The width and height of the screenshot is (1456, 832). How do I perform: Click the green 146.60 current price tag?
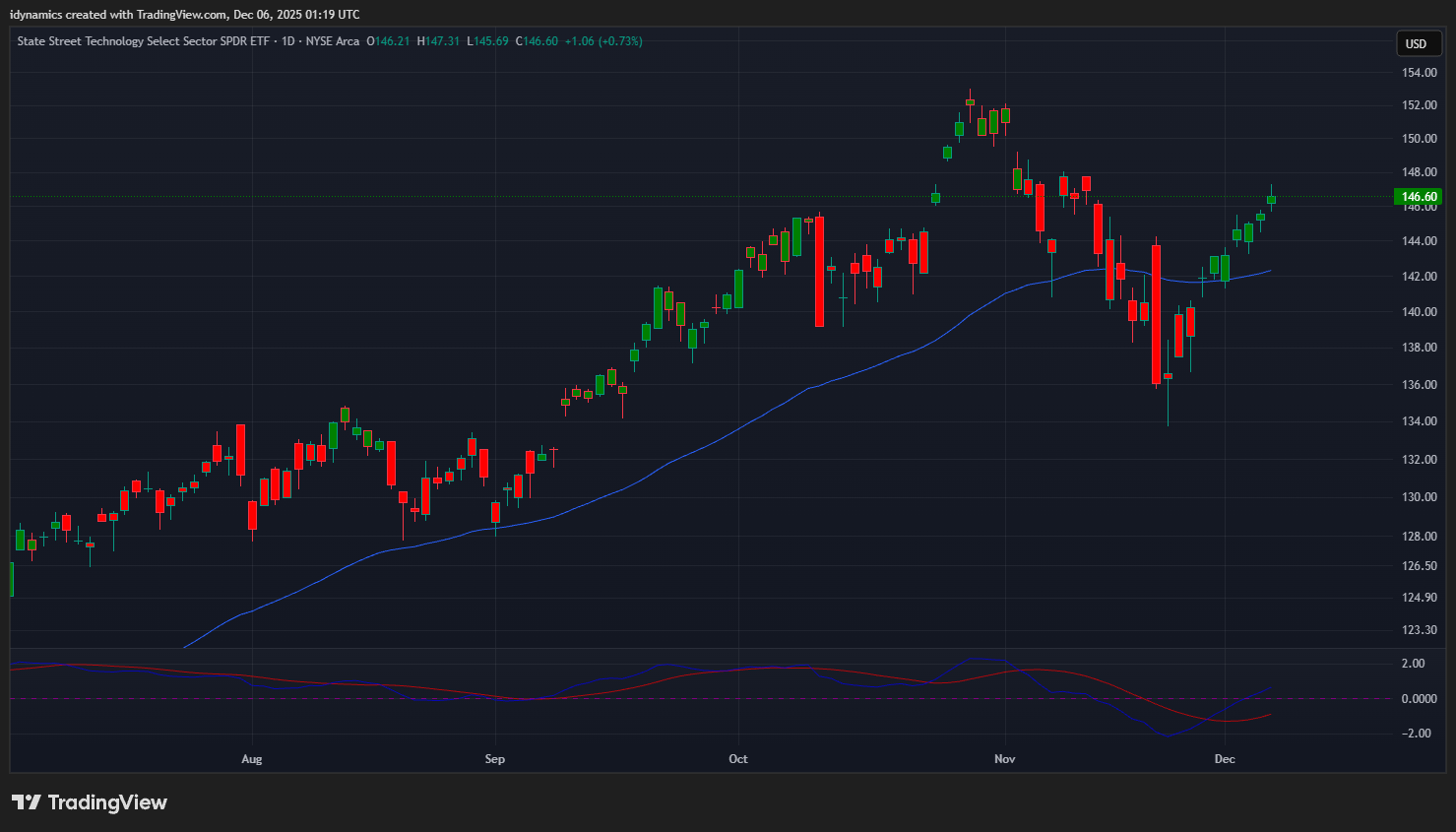1419,197
